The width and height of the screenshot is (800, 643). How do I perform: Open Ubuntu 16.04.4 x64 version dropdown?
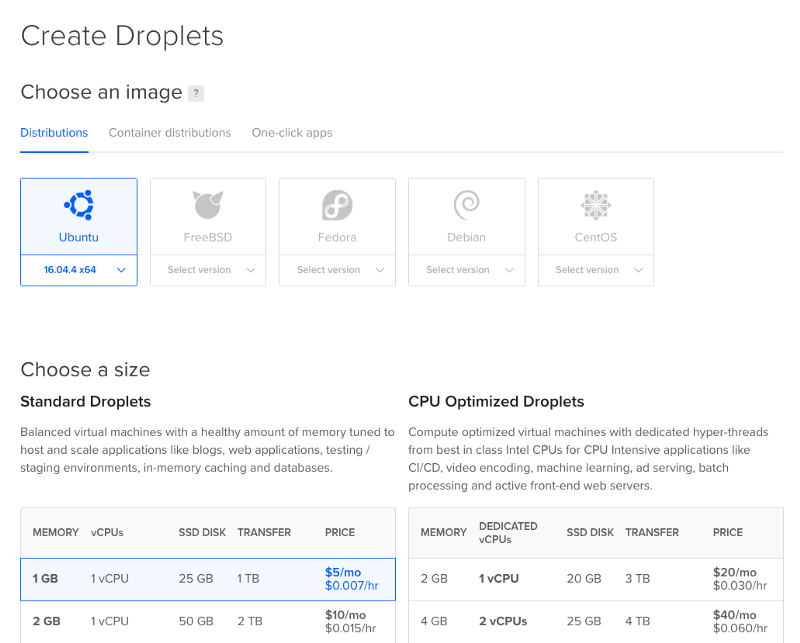coord(79,270)
